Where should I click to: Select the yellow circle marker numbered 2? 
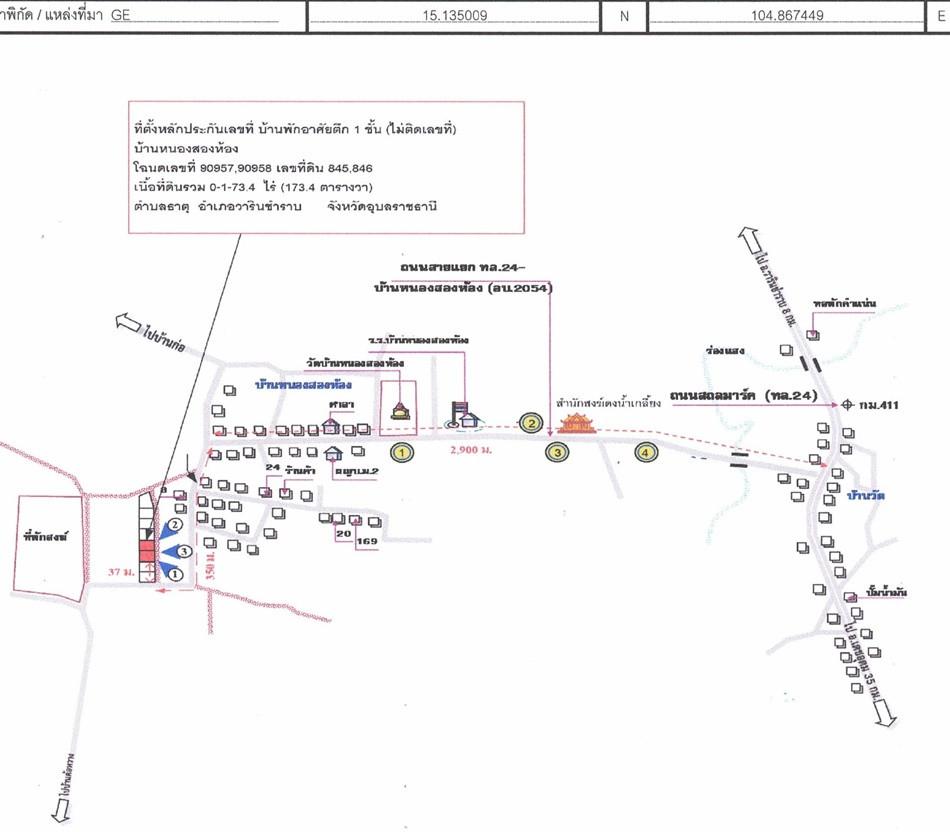click(532, 424)
